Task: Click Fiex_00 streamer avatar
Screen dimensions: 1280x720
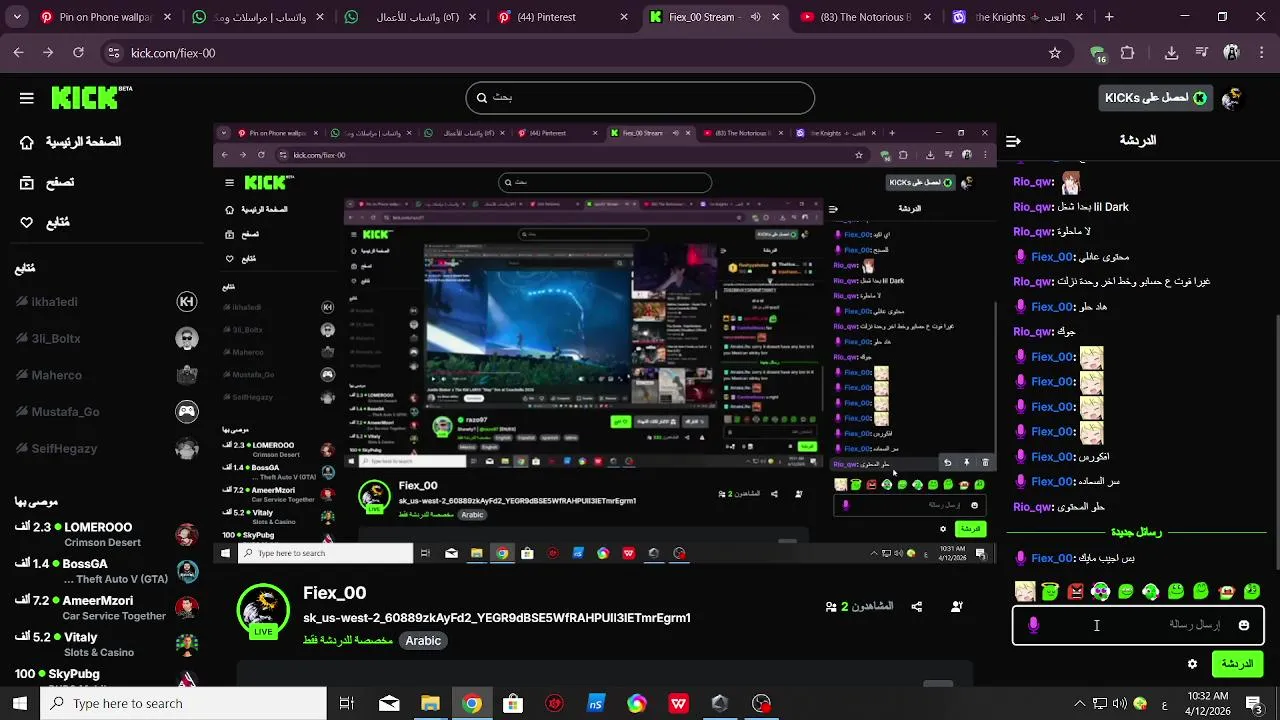Action: pyautogui.click(x=263, y=609)
